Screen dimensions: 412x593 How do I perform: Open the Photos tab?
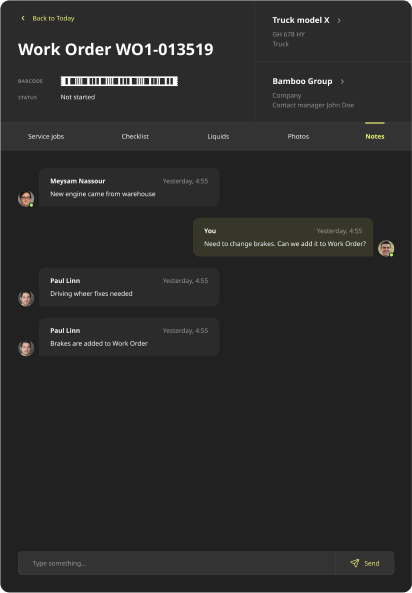[x=298, y=137]
